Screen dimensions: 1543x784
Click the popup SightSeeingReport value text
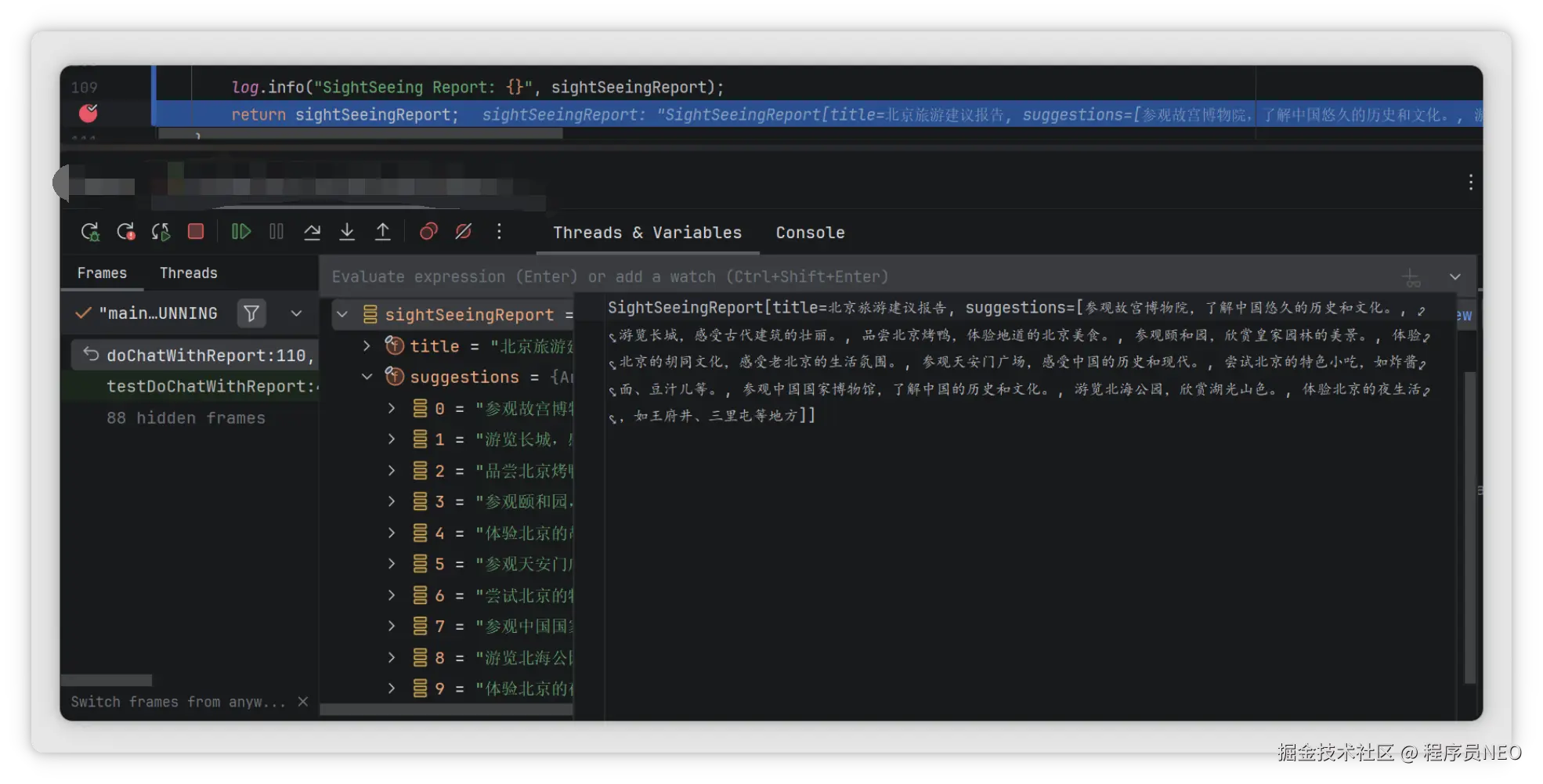1018,361
